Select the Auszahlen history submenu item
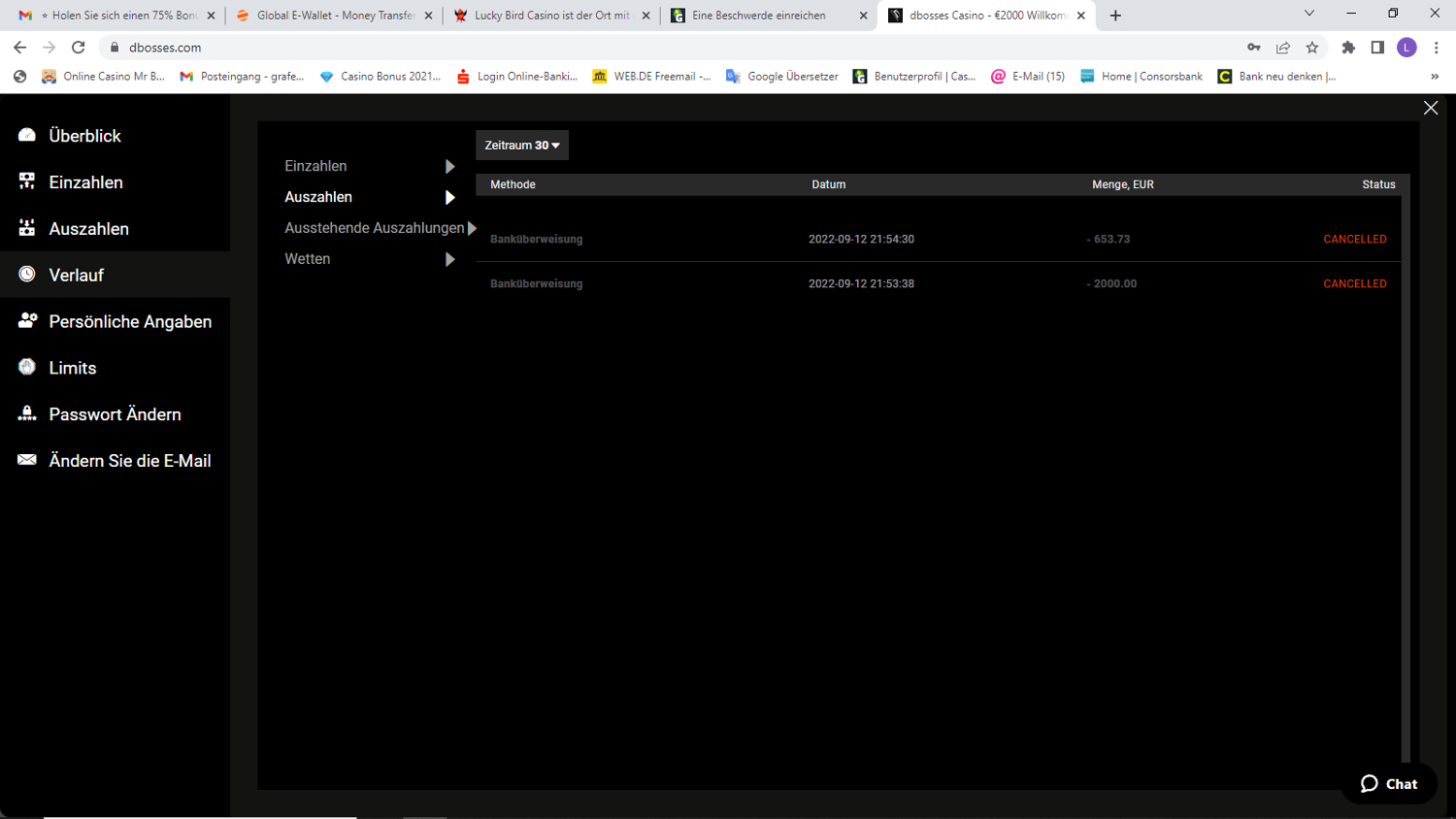 point(318,197)
